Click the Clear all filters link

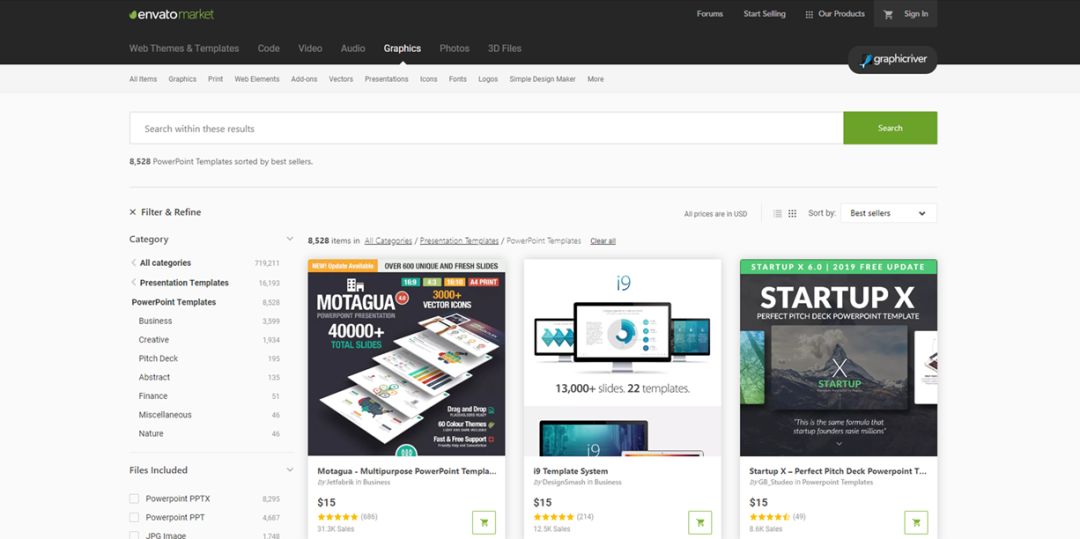pos(603,241)
